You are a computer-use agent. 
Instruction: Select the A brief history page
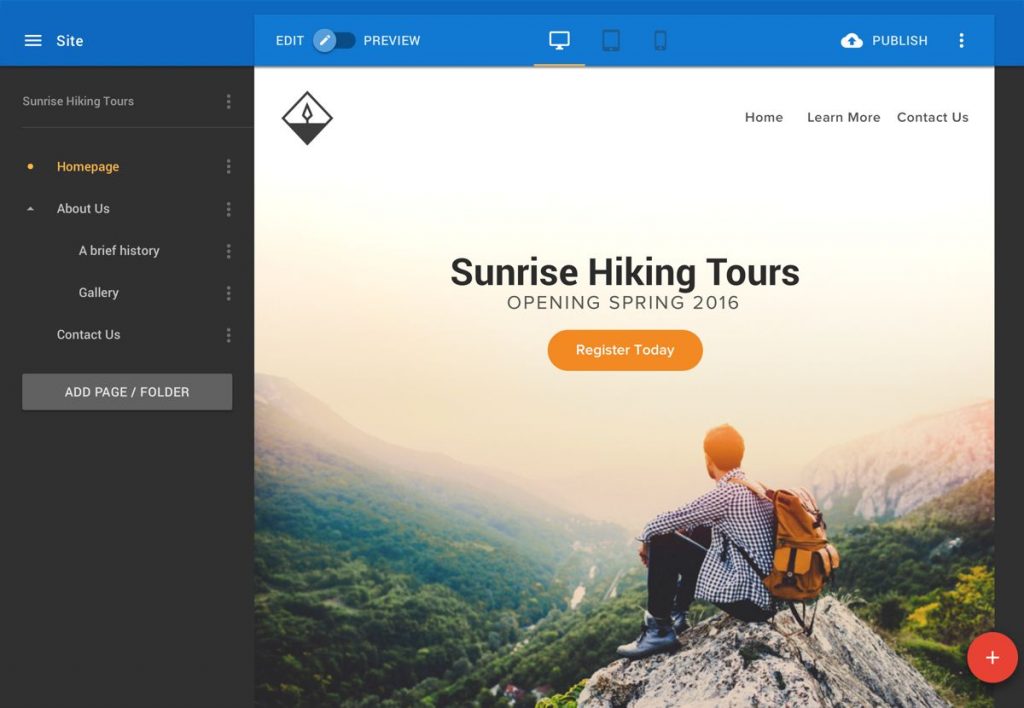pyautogui.click(x=118, y=250)
